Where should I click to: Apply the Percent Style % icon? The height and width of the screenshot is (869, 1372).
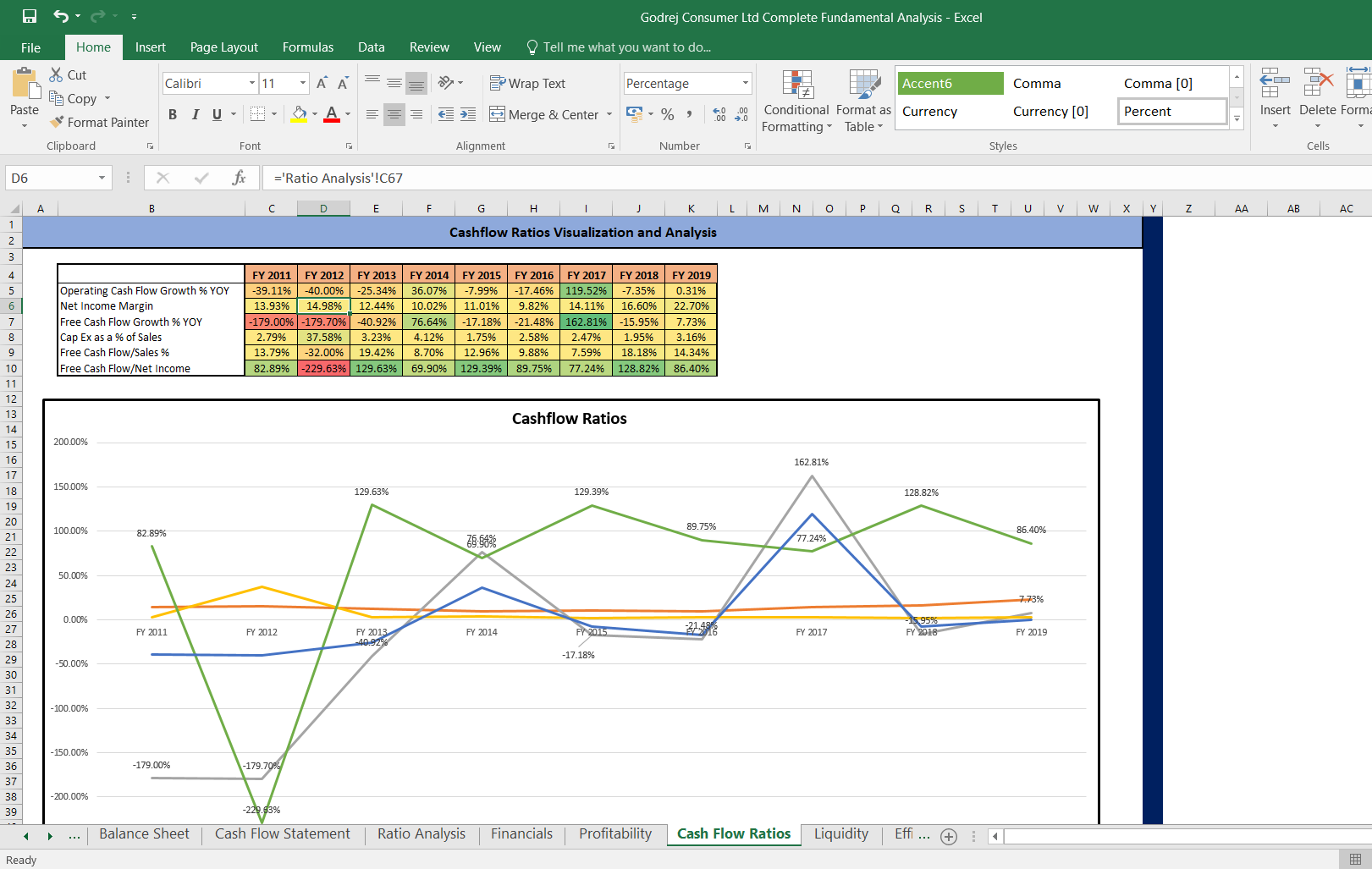[x=668, y=114]
